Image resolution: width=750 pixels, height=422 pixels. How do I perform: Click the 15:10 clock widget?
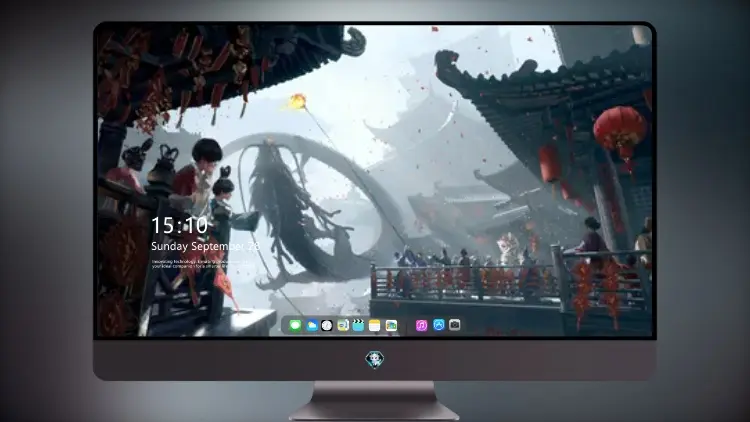point(179,225)
